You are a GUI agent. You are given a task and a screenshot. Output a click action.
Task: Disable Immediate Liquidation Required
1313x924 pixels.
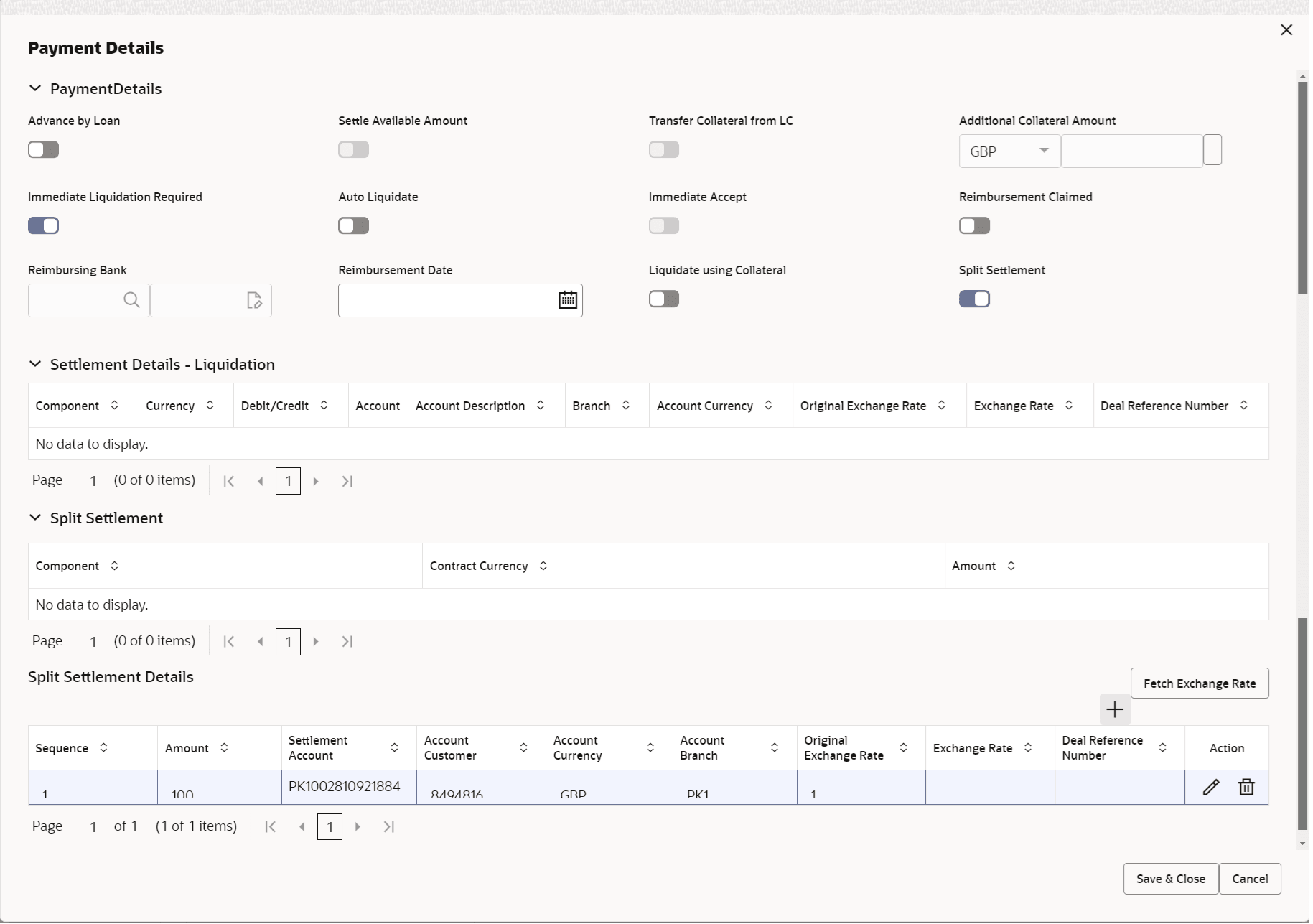43,225
